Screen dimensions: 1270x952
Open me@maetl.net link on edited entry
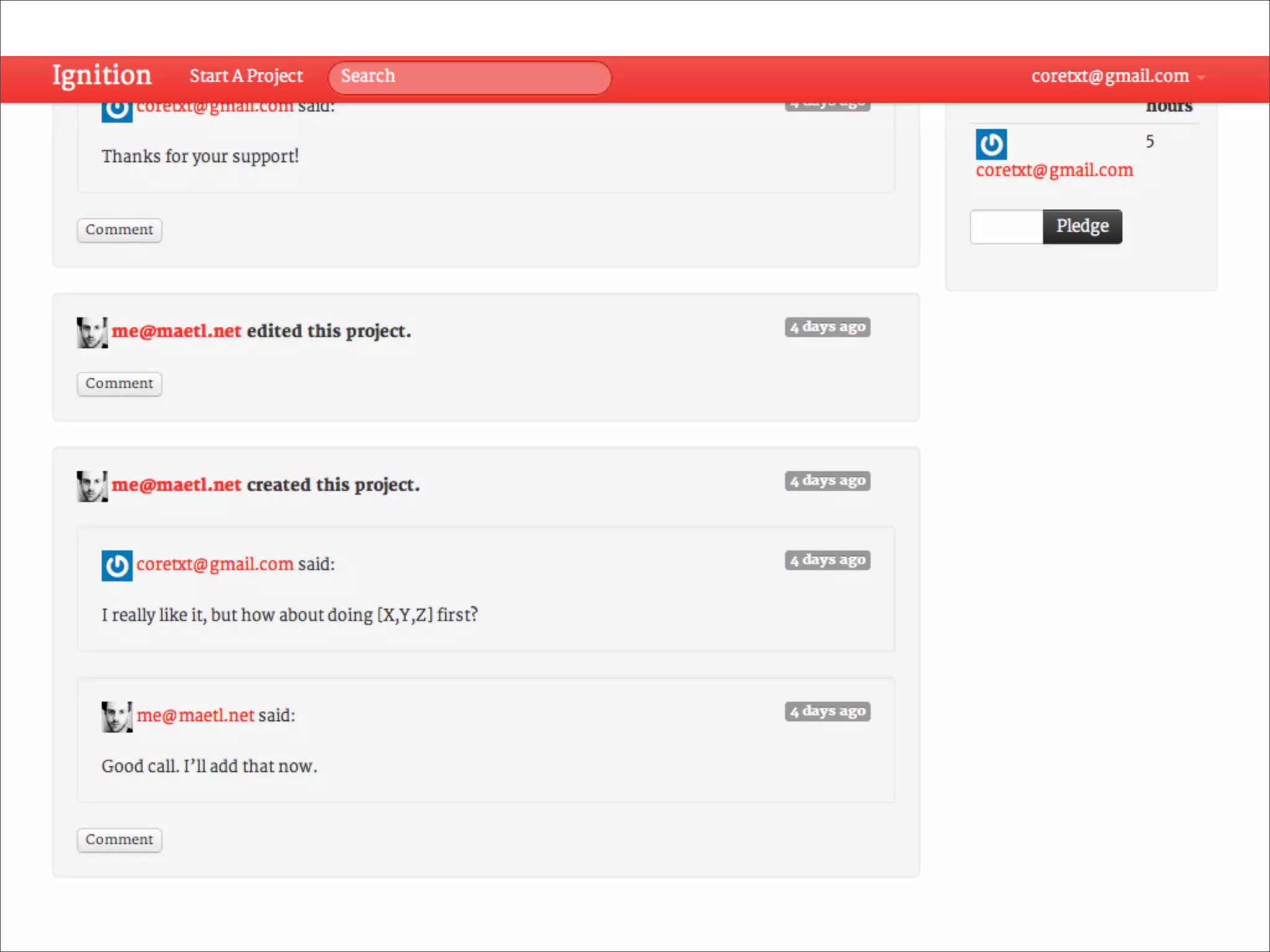[176, 331]
